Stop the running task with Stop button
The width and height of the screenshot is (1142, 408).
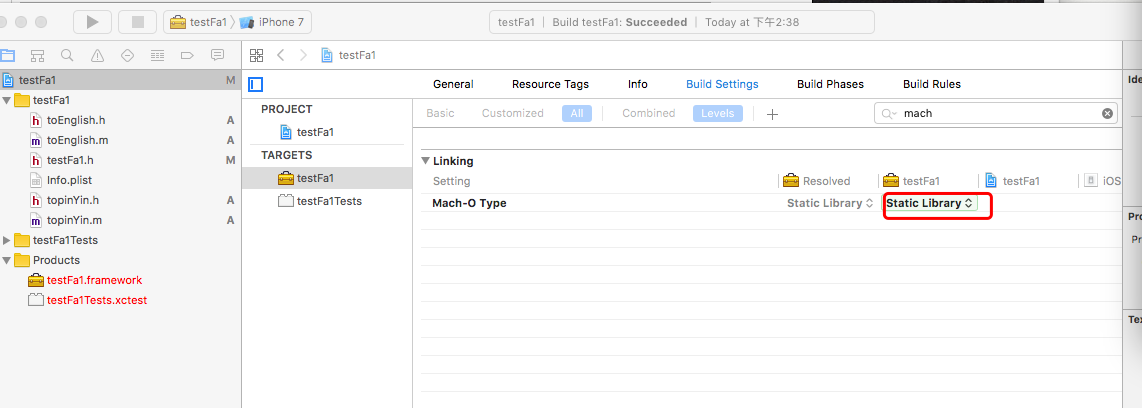(x=138, y=22)
